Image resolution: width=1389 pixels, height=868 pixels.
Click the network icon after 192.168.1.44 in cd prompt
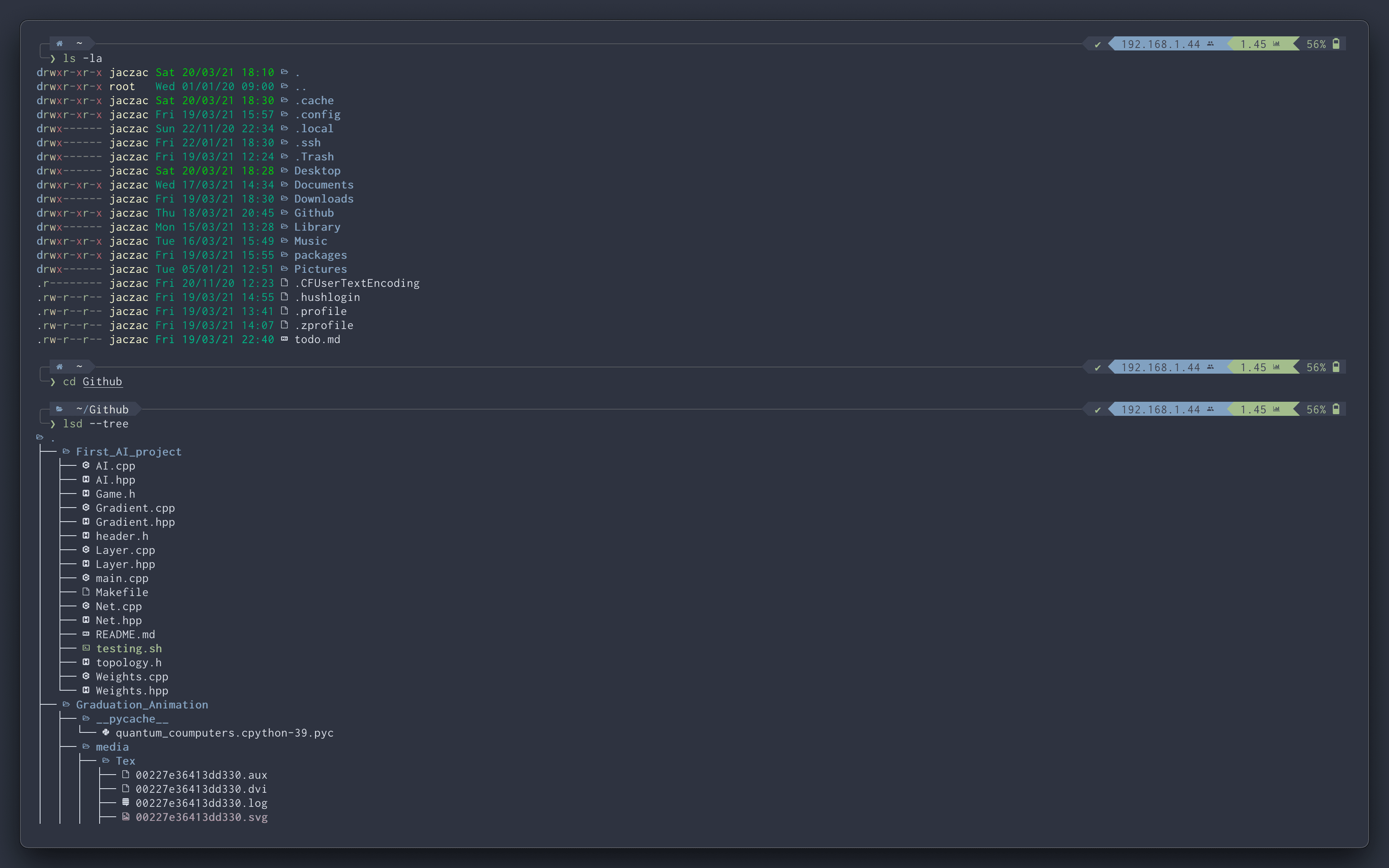[x=1210, y=367]
